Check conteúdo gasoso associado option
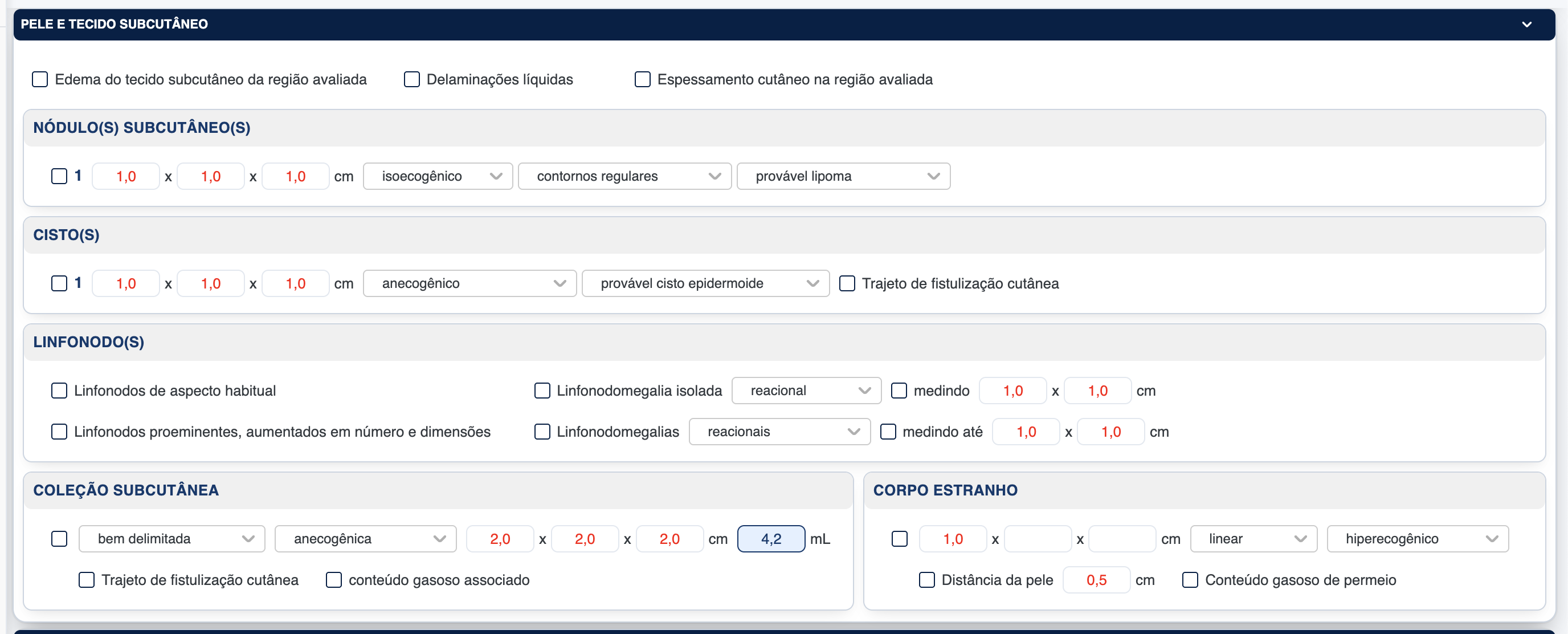 [x=333, y=580]
